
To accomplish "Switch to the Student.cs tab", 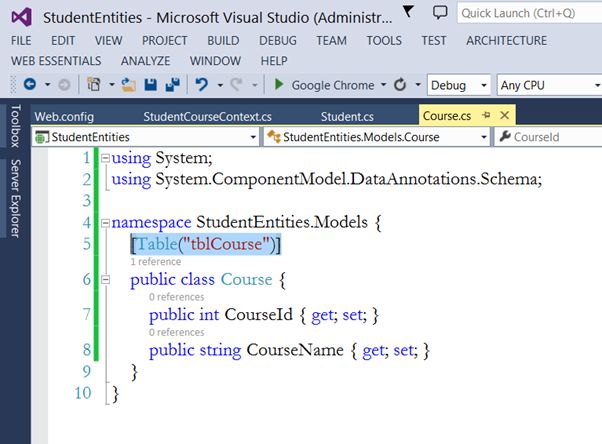I will coord(347,116).
